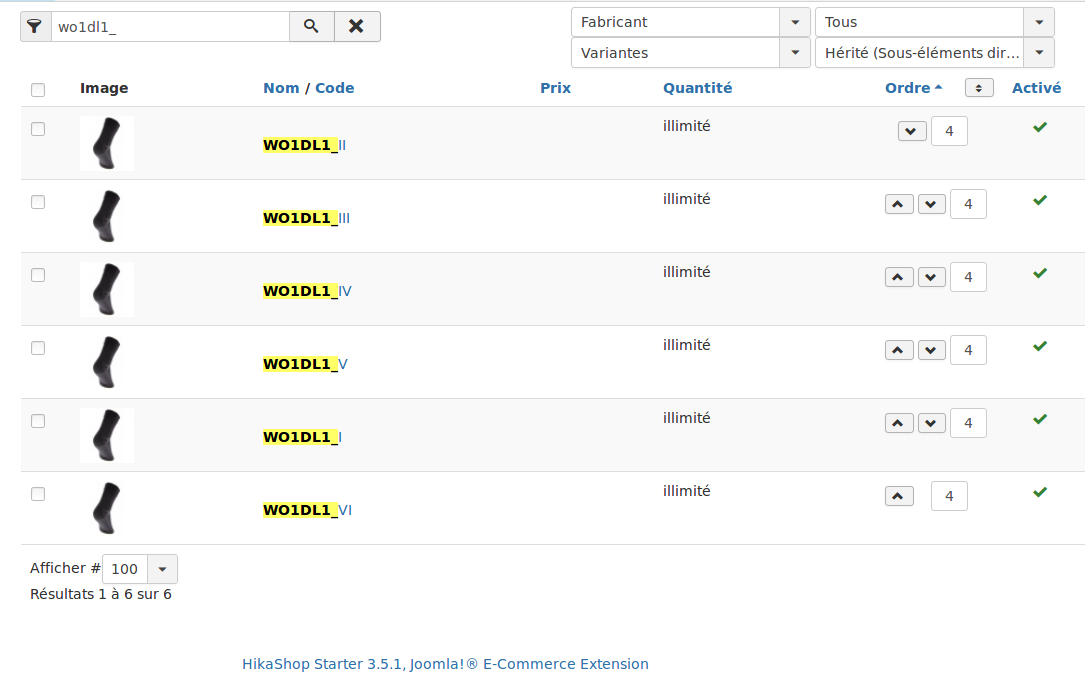This screenshot has height=678, width=1085.
Task: Tick the checkbox for WO1DL1_V
Action: (x=38, y=348)
